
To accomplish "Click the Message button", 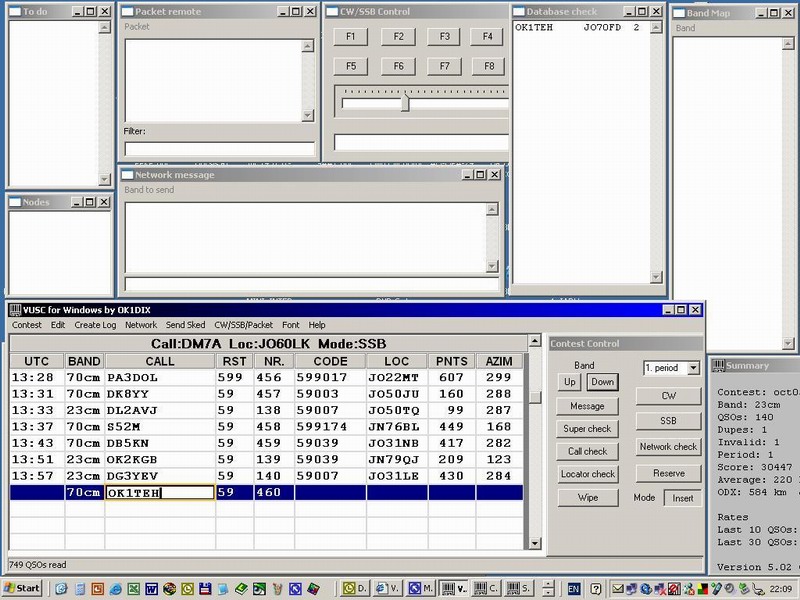I will point(587,406).
